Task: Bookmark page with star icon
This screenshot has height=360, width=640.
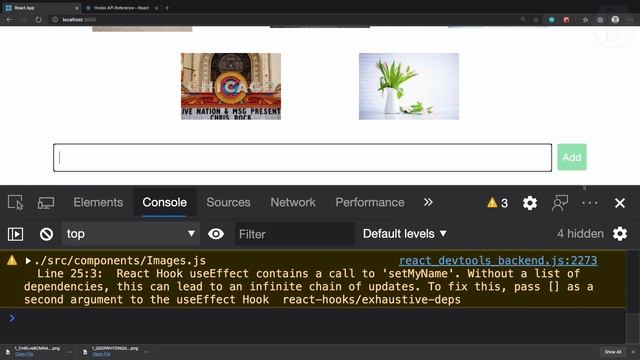Action: (536, 20)
